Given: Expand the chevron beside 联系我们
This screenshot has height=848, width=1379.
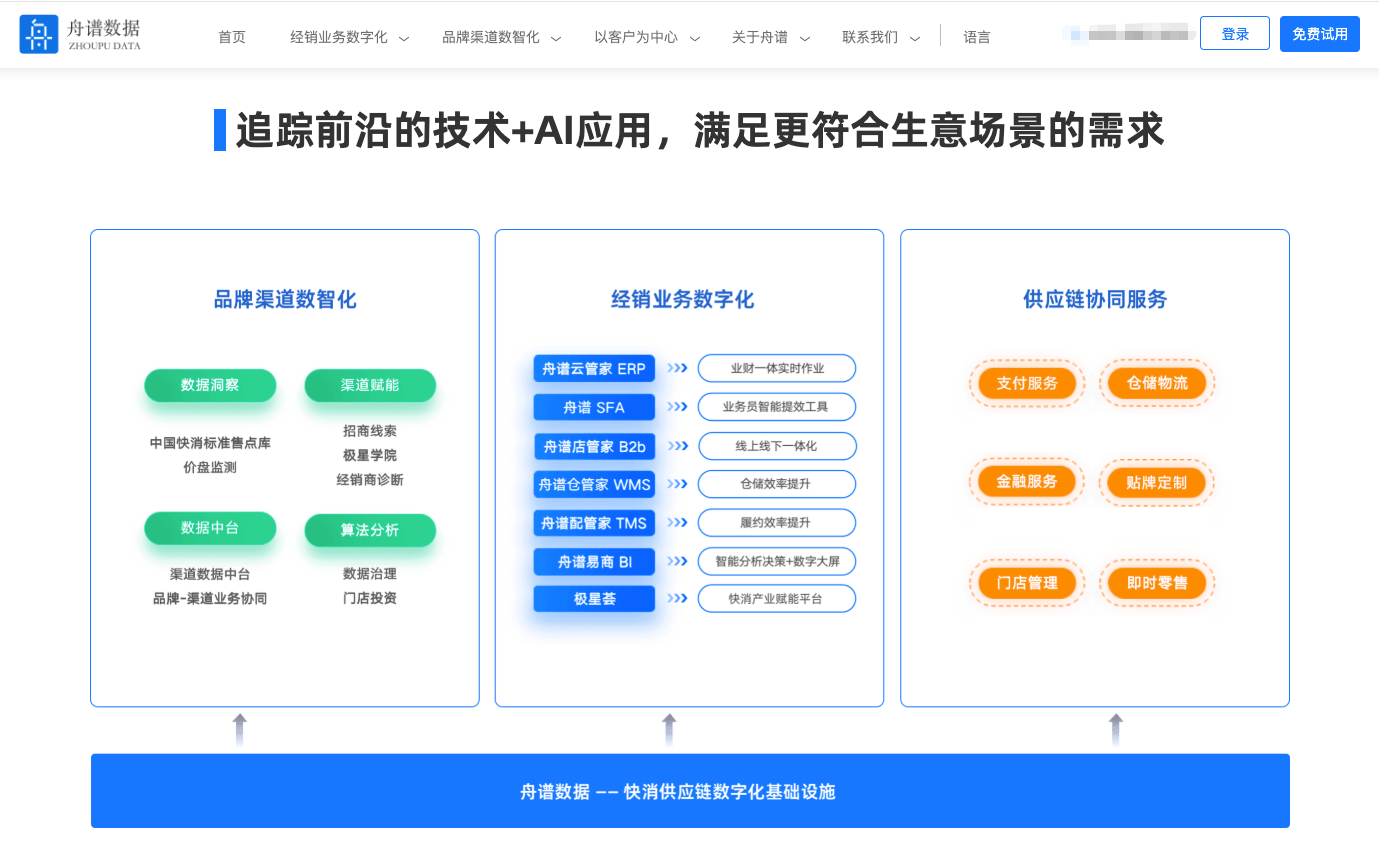Looking at the screenshot, I should pyautogui.click(x=915, y=39).
